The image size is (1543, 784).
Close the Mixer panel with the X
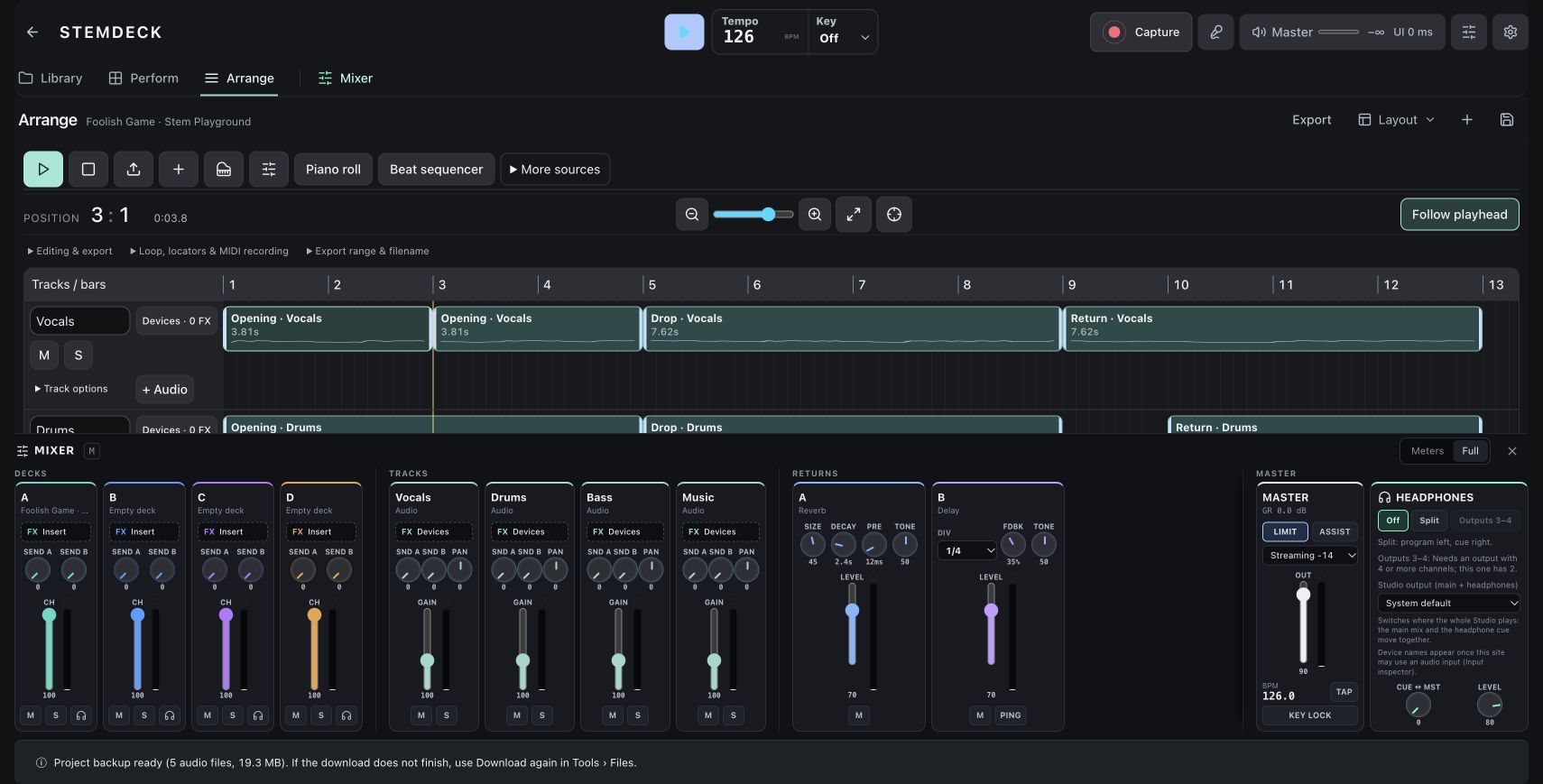1512,451
